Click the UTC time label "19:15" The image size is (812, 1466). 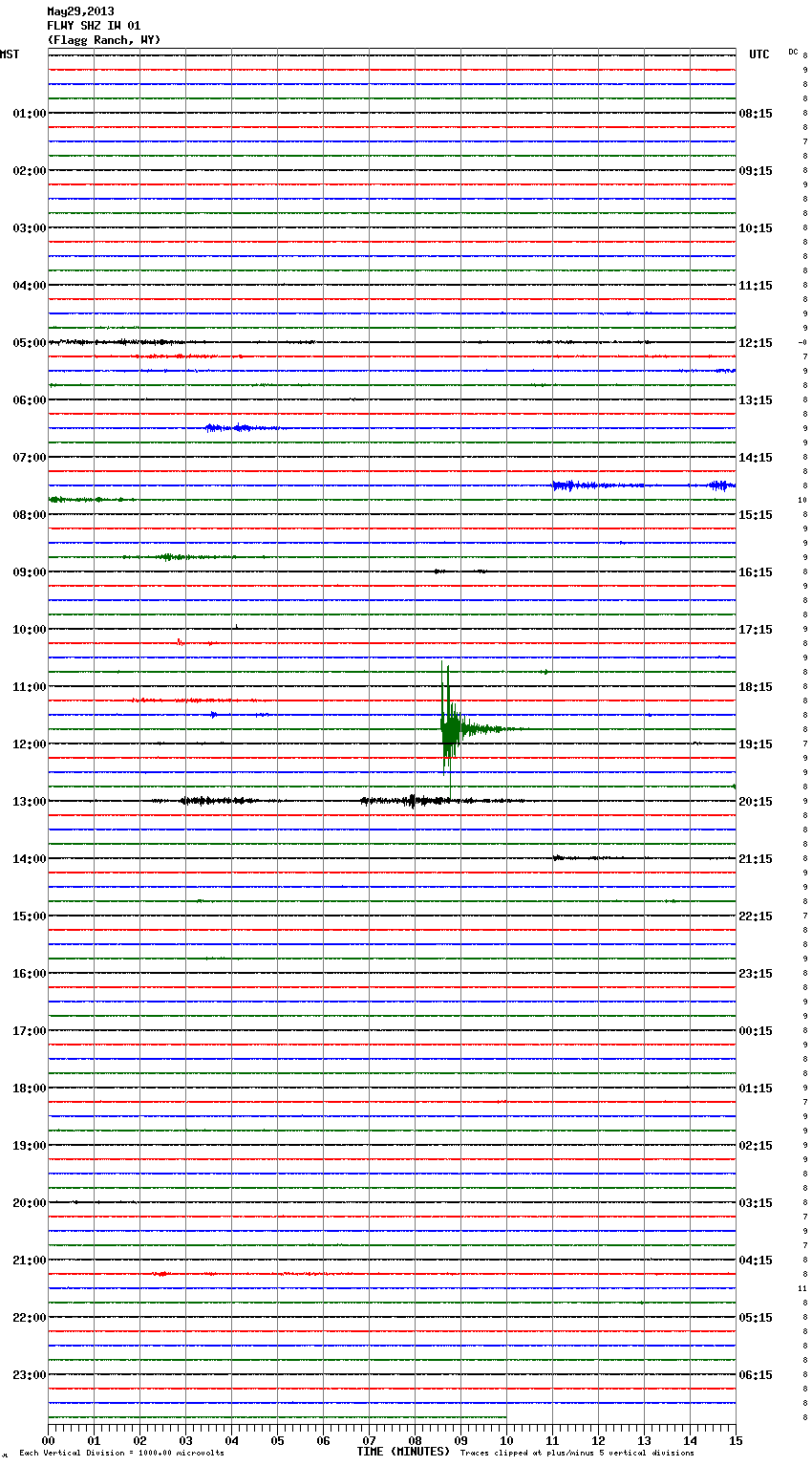(756, 744)
